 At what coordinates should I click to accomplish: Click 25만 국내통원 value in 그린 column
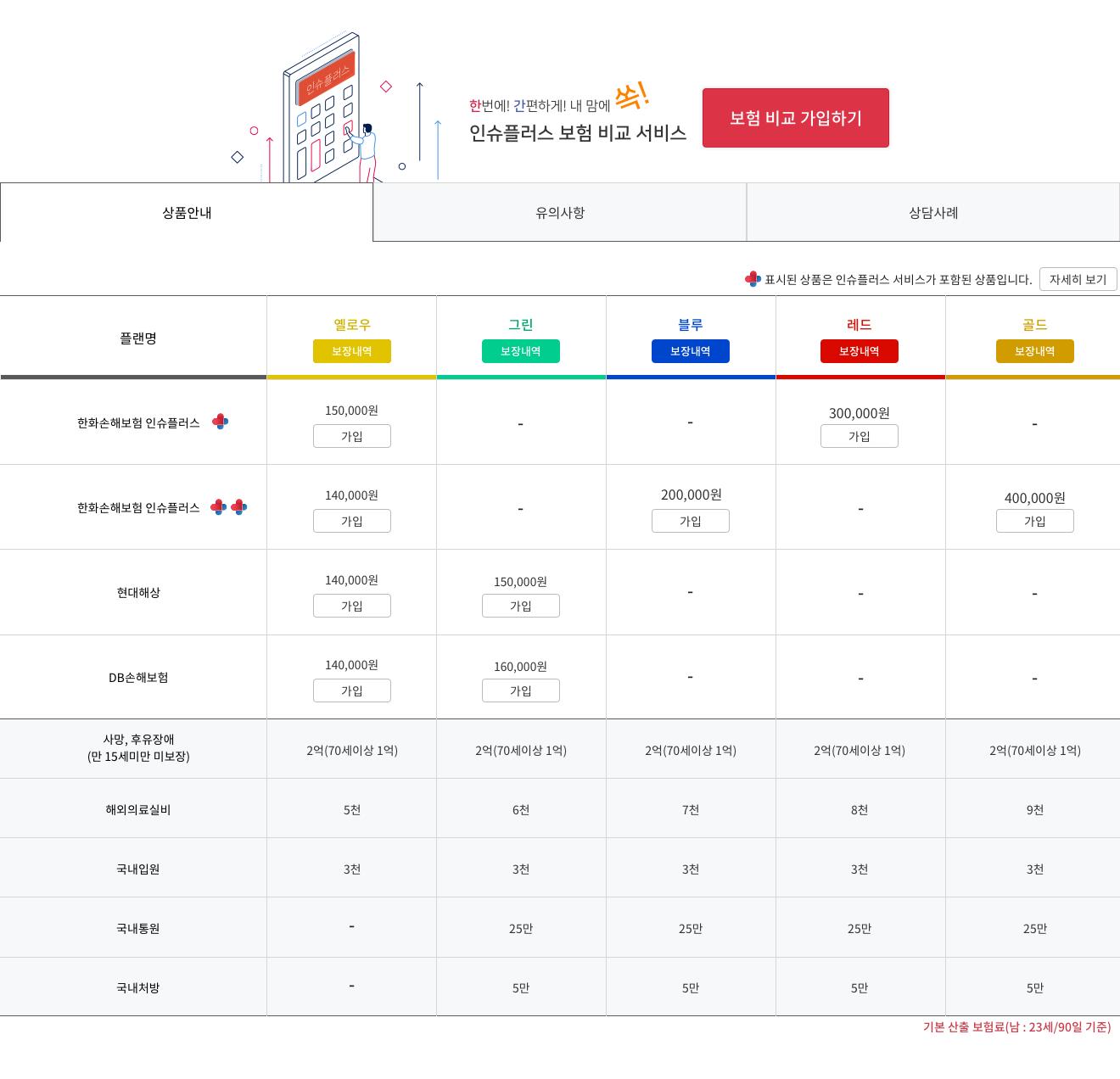(521, 928)
